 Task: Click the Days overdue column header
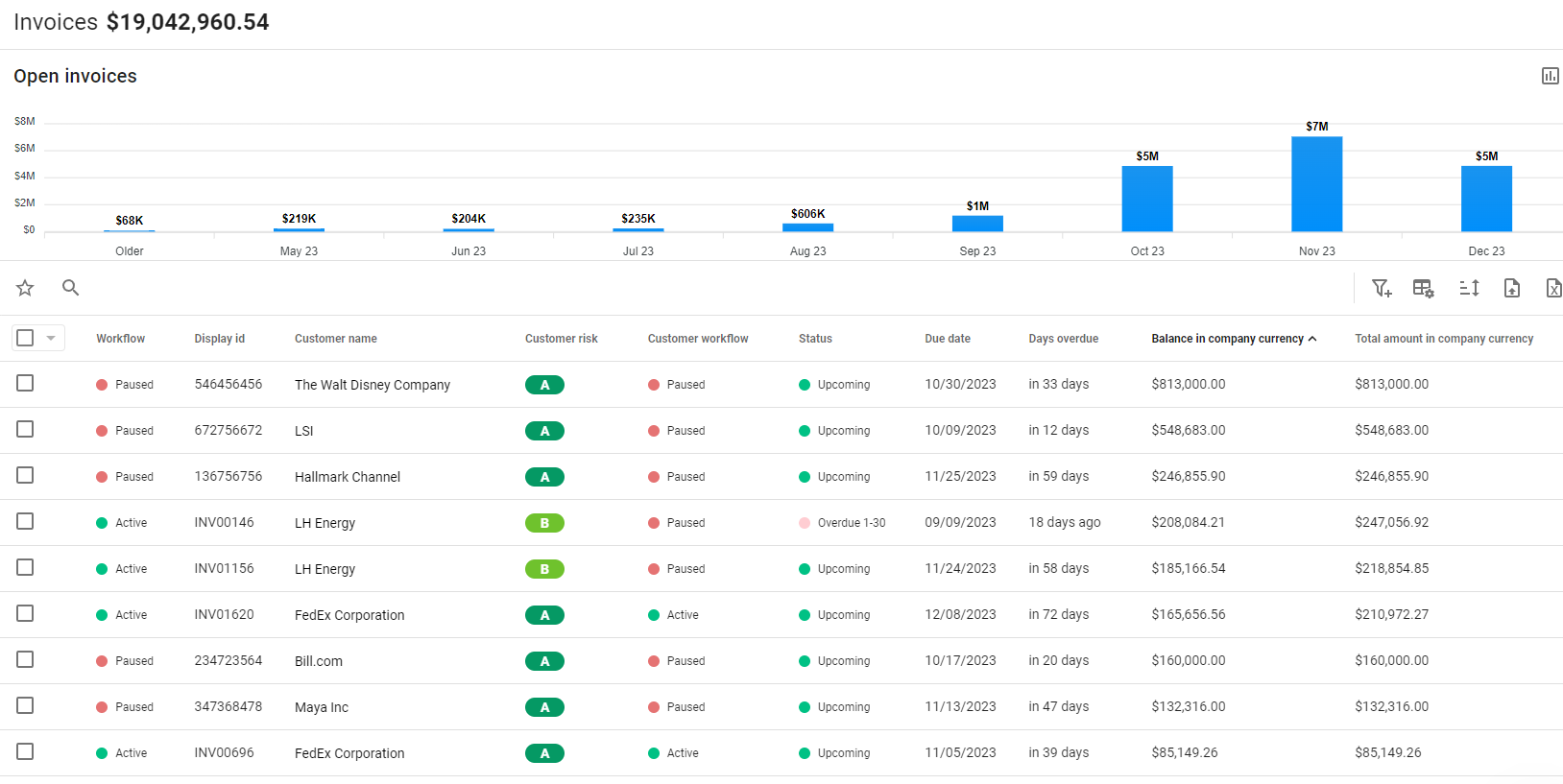point(1063,339)
